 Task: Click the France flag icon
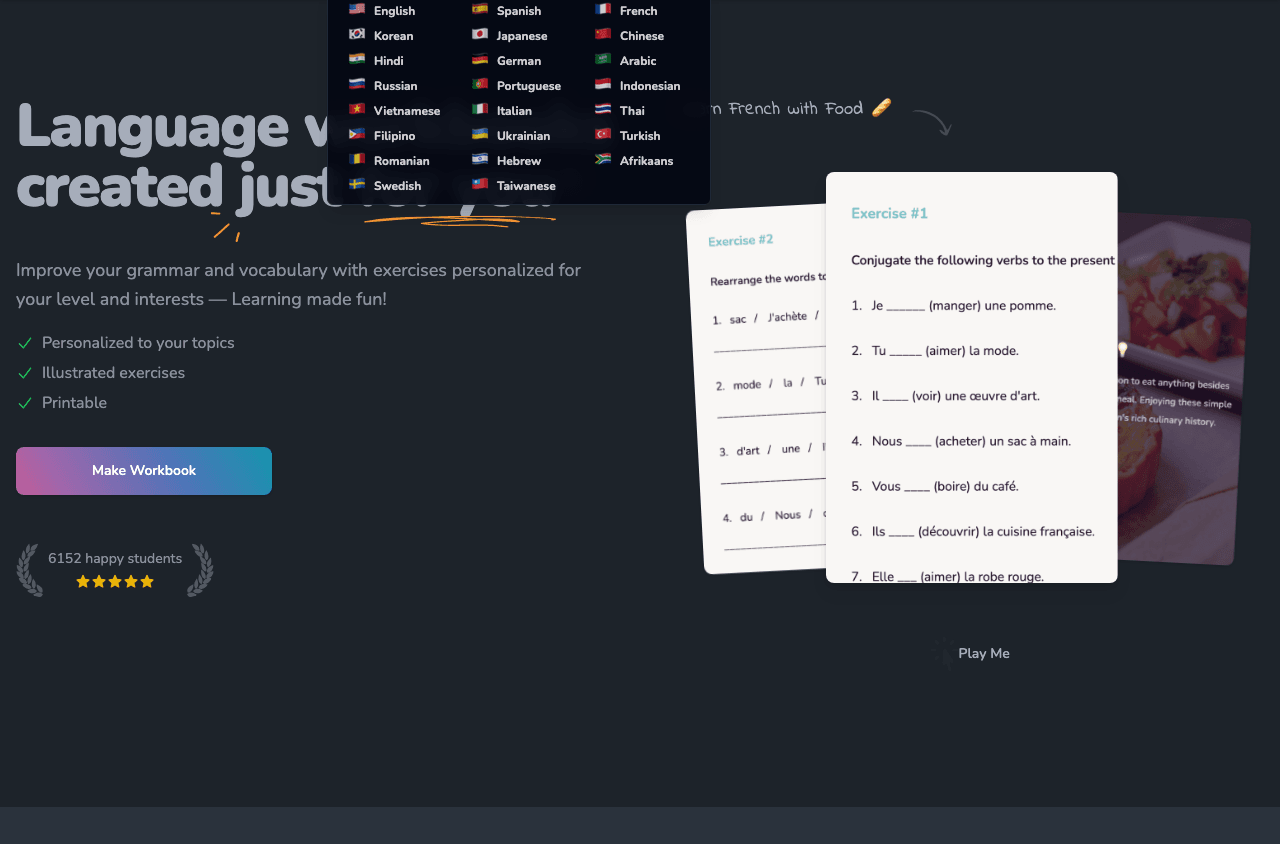pyautogui.click(x=603, y=9)
